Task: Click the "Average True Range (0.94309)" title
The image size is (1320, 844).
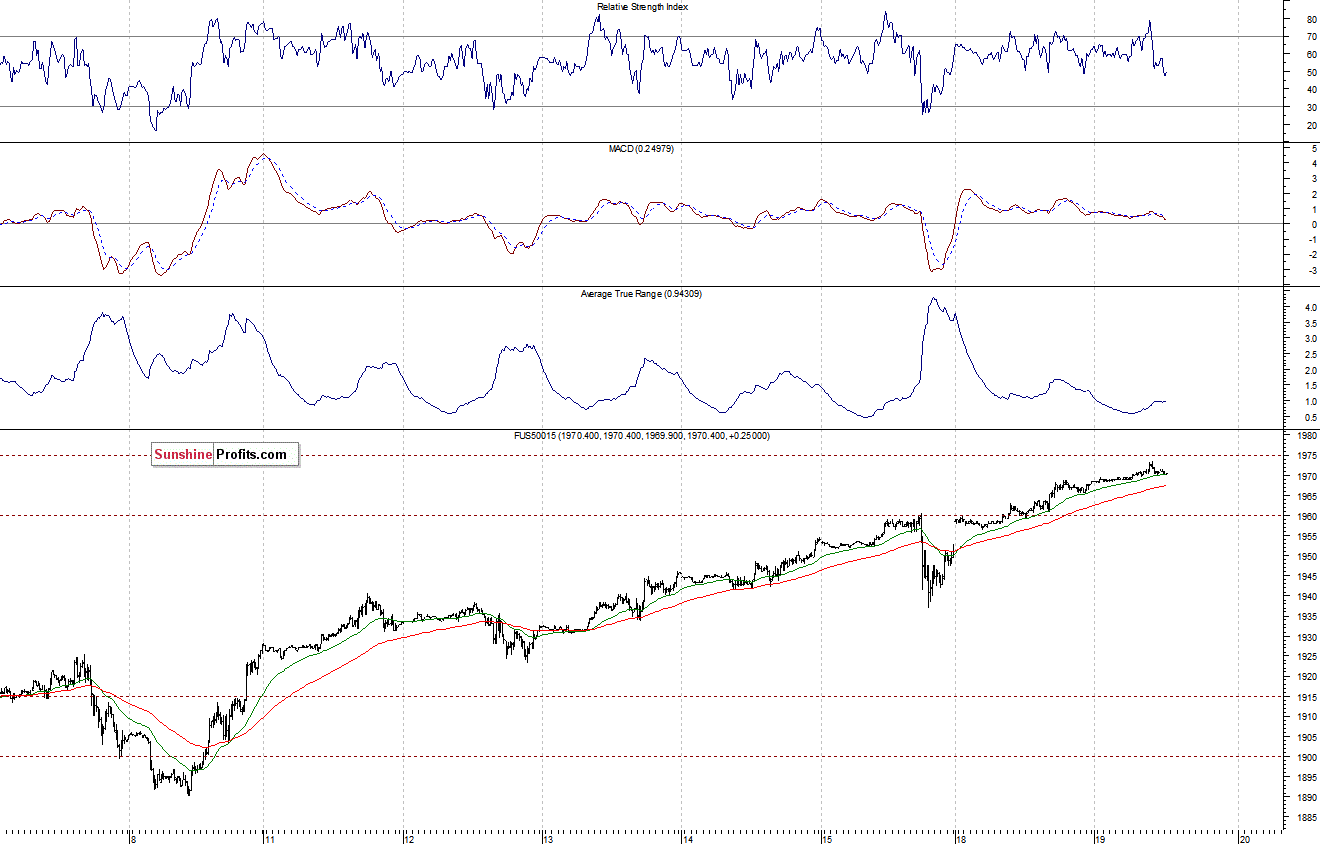Action: [641, 294]
